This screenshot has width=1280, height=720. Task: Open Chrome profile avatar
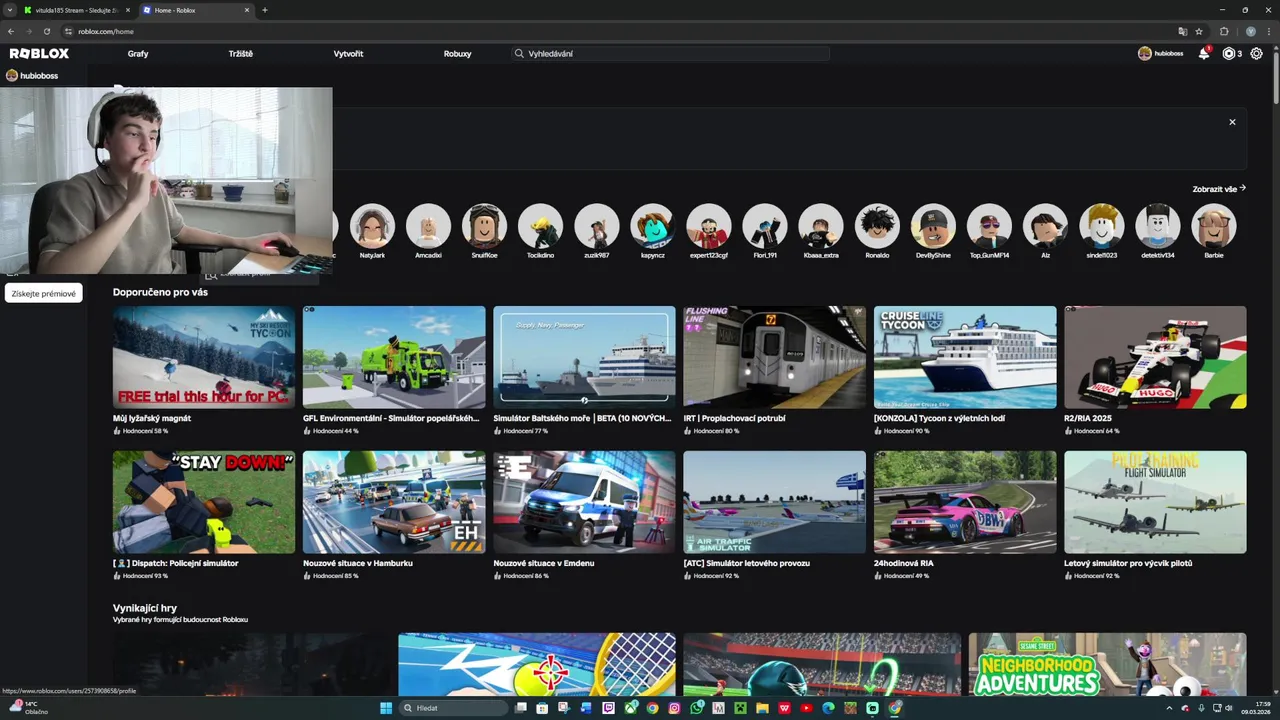tap(1250, 31)
